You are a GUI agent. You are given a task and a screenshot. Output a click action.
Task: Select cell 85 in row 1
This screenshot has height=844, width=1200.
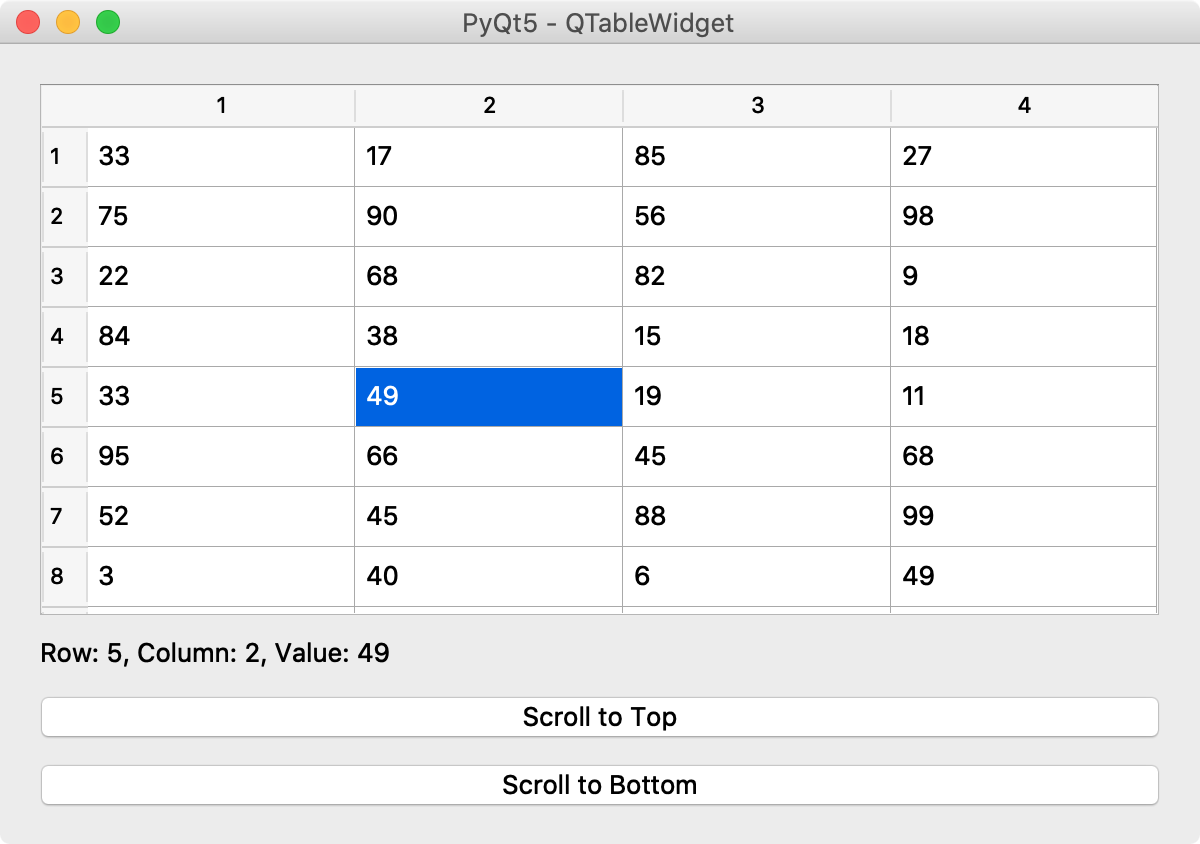click(x=757, y=157)
